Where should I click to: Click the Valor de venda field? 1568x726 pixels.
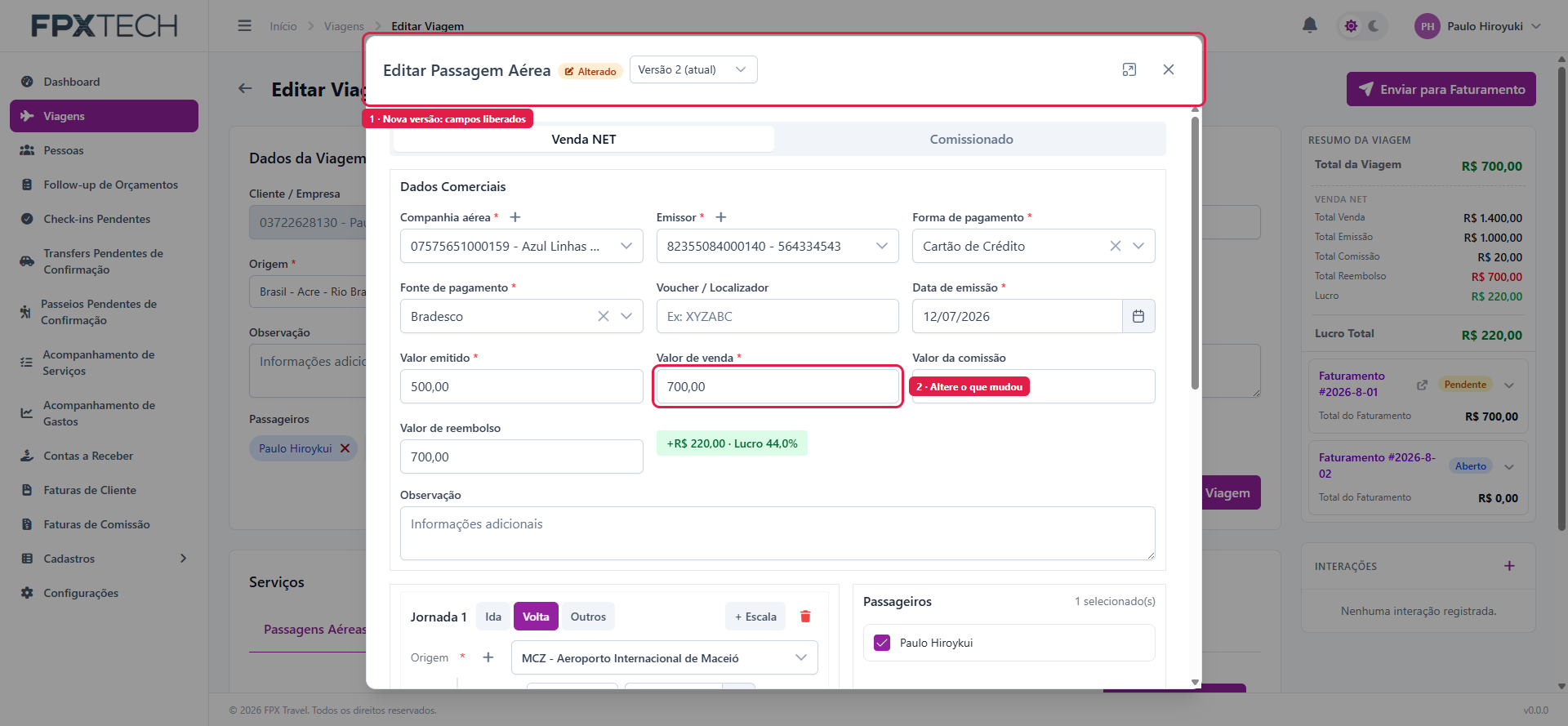[x=777, y=386]
